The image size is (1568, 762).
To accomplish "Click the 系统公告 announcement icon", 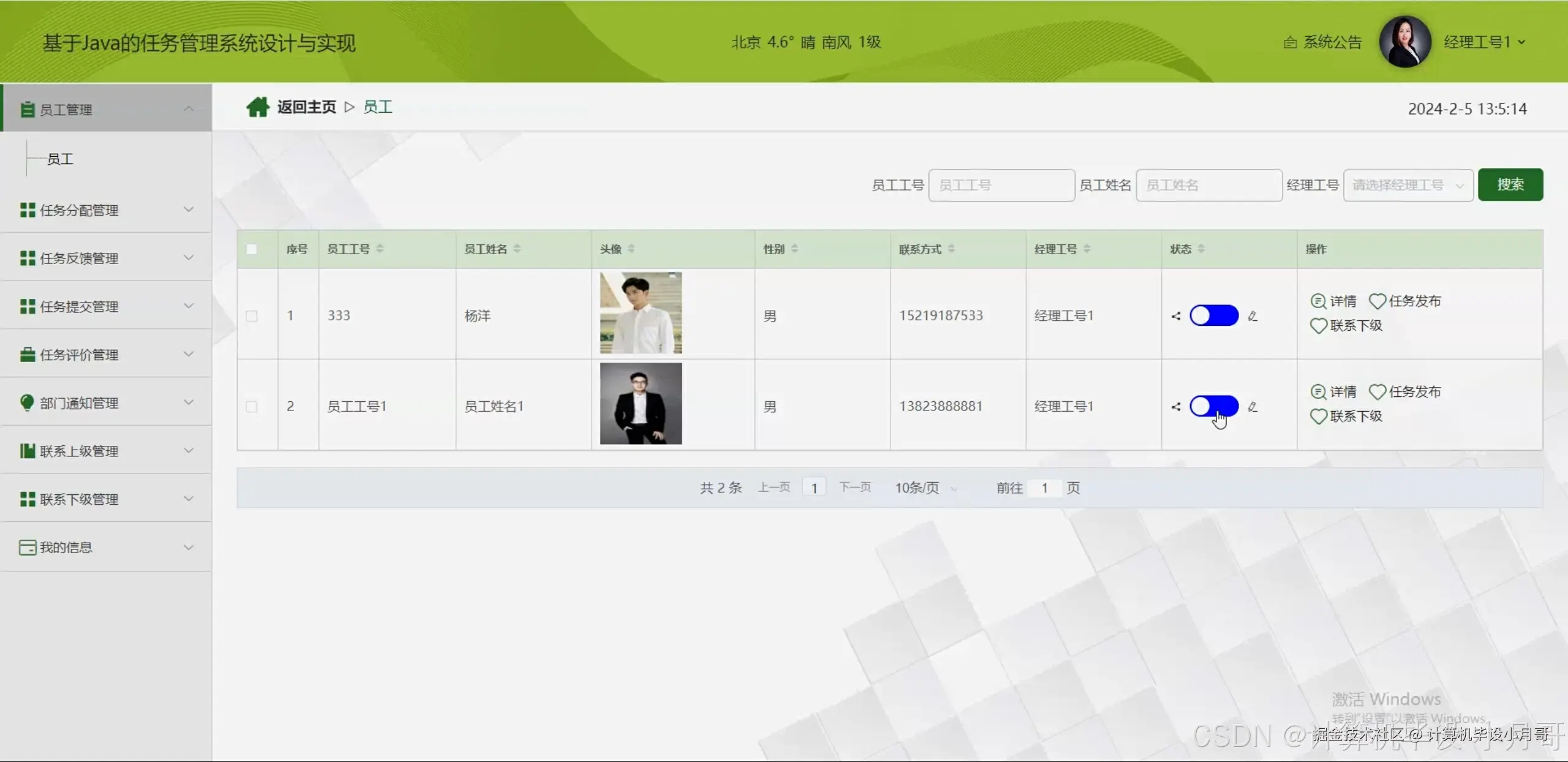I will coord(1290,42).
